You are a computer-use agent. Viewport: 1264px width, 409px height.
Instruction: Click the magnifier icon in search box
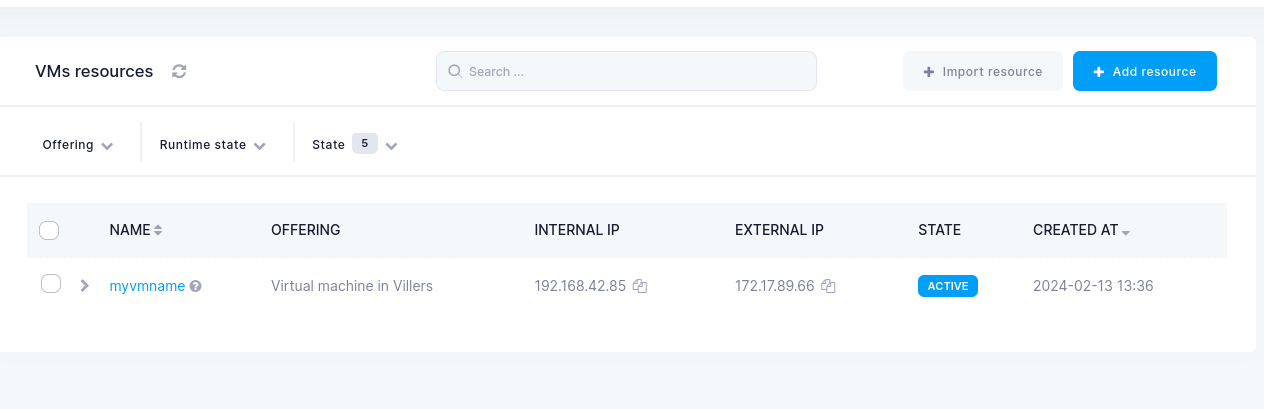point(455,71)
